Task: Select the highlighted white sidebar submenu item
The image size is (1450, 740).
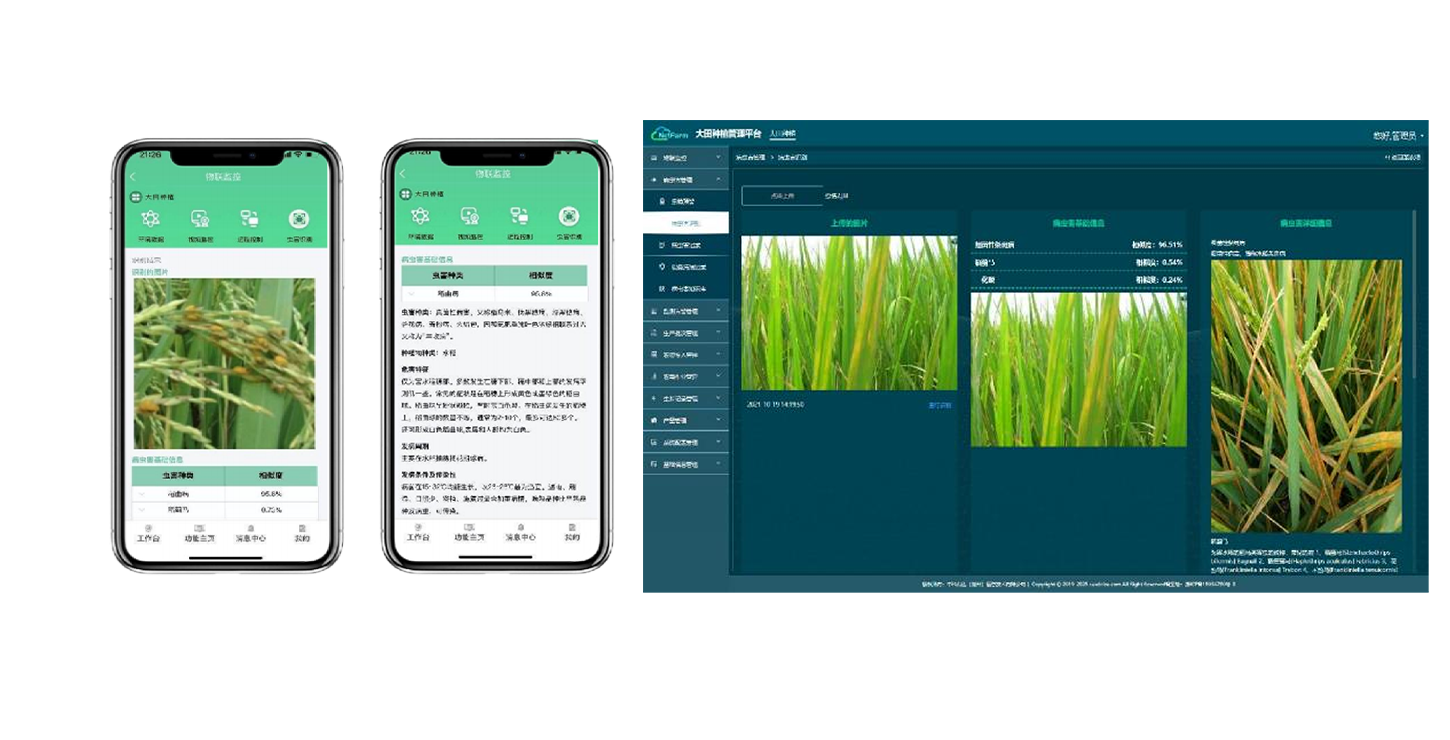Action: [x=686, y=223]
